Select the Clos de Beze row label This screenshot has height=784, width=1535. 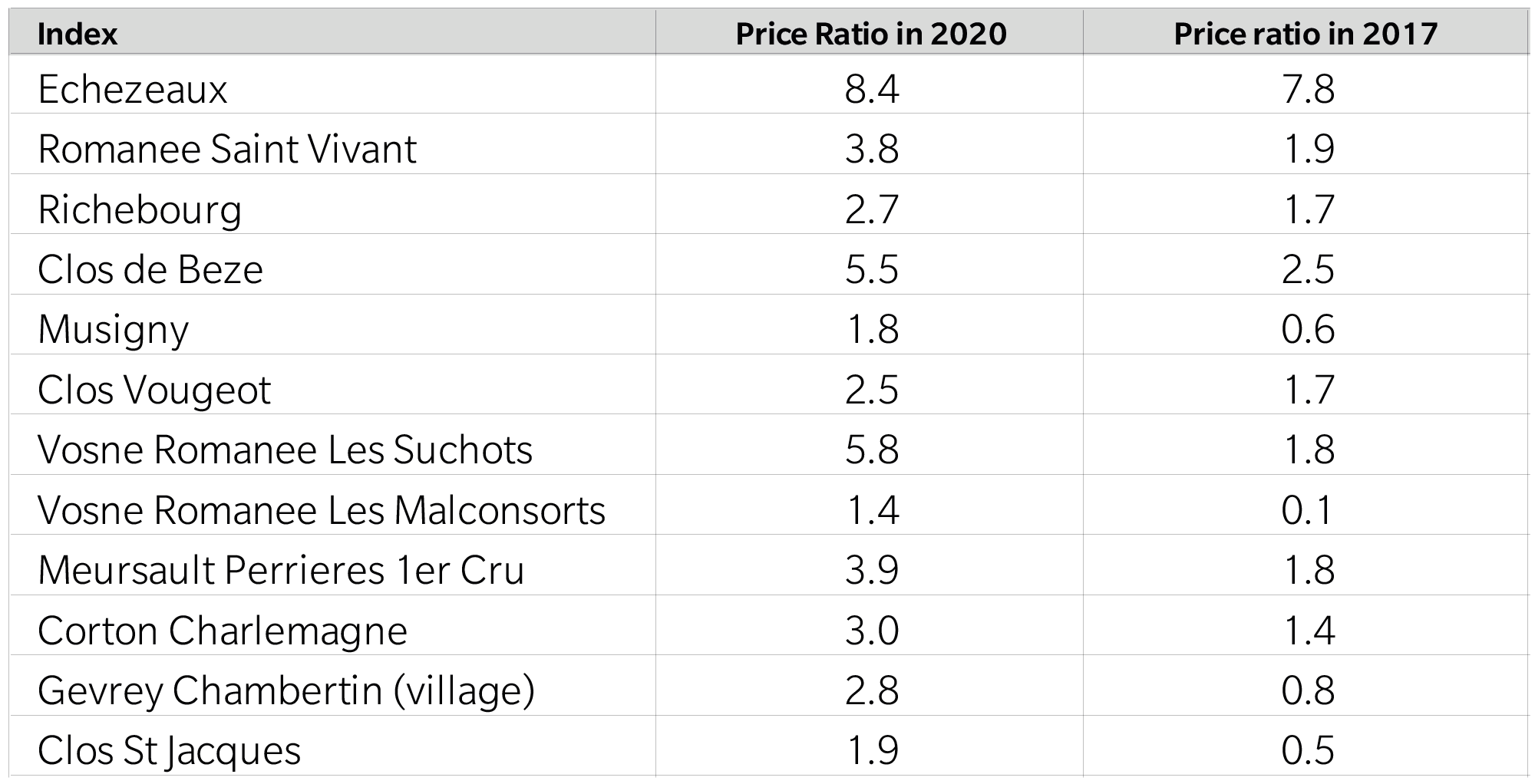(x=150, y=269)
